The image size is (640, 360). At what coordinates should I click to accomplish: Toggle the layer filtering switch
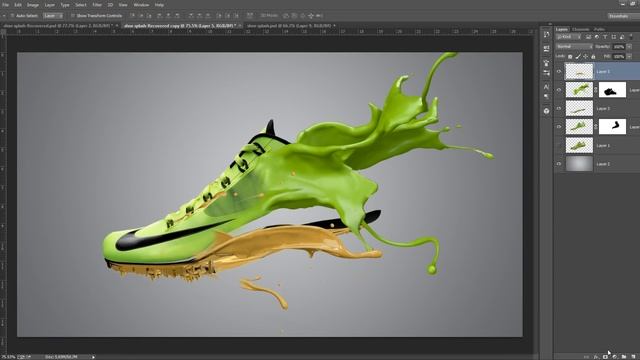631,37
